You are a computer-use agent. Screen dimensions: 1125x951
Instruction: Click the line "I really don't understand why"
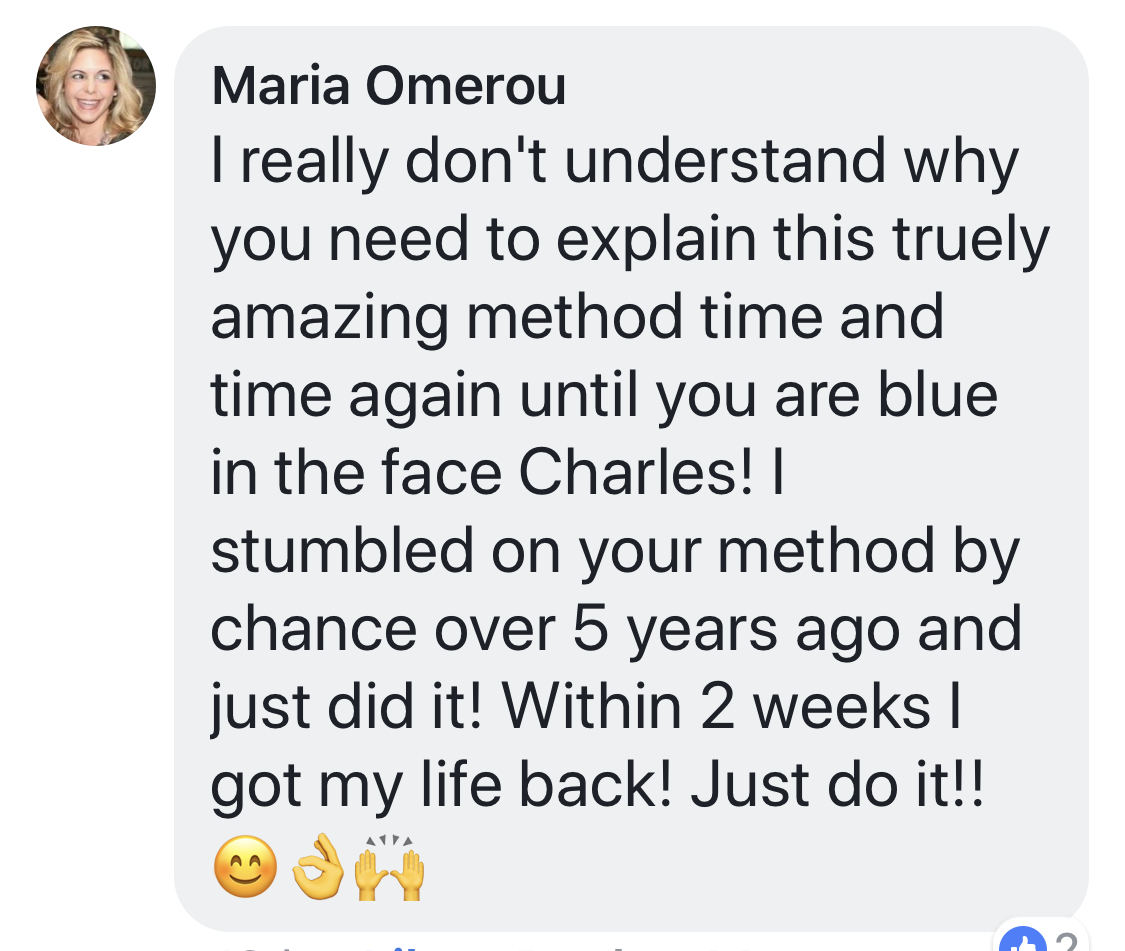[615, 162]
